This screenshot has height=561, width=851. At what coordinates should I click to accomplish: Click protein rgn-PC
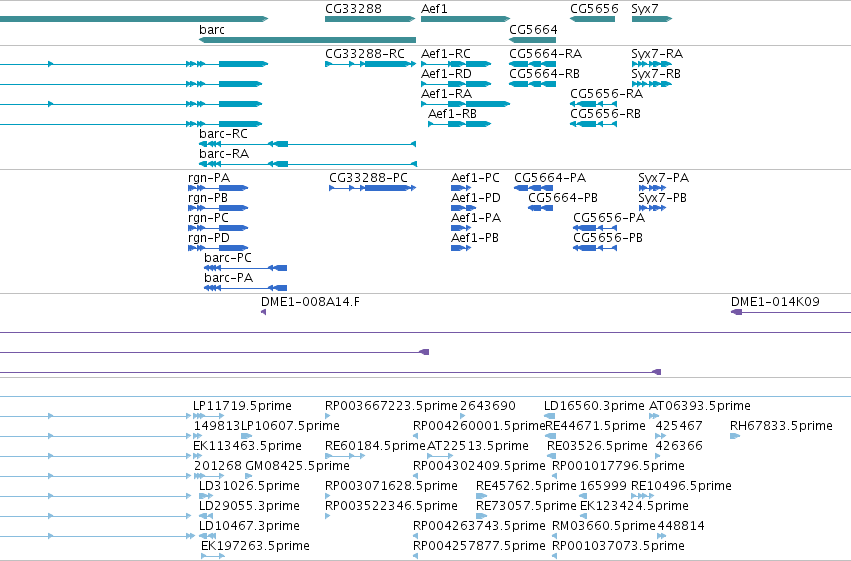tap(218, 228)
